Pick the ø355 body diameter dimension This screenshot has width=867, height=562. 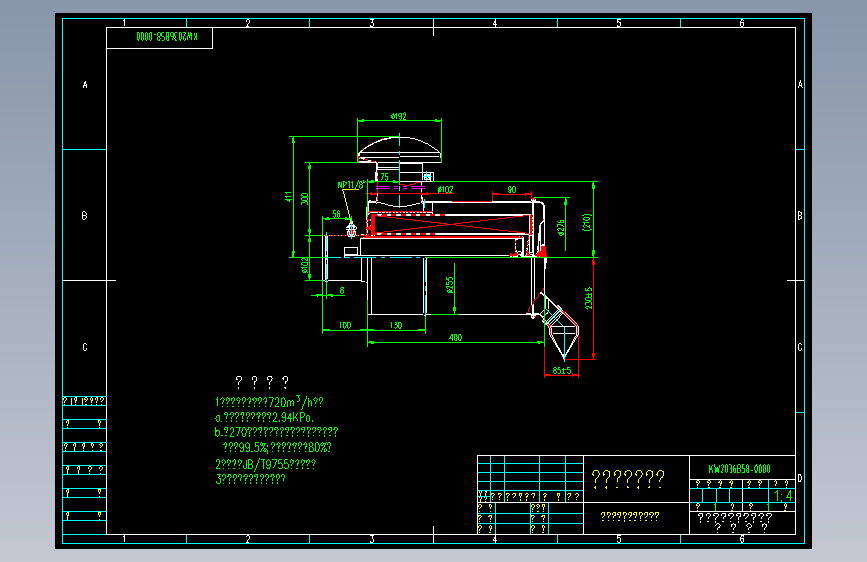tap(450, 285)
